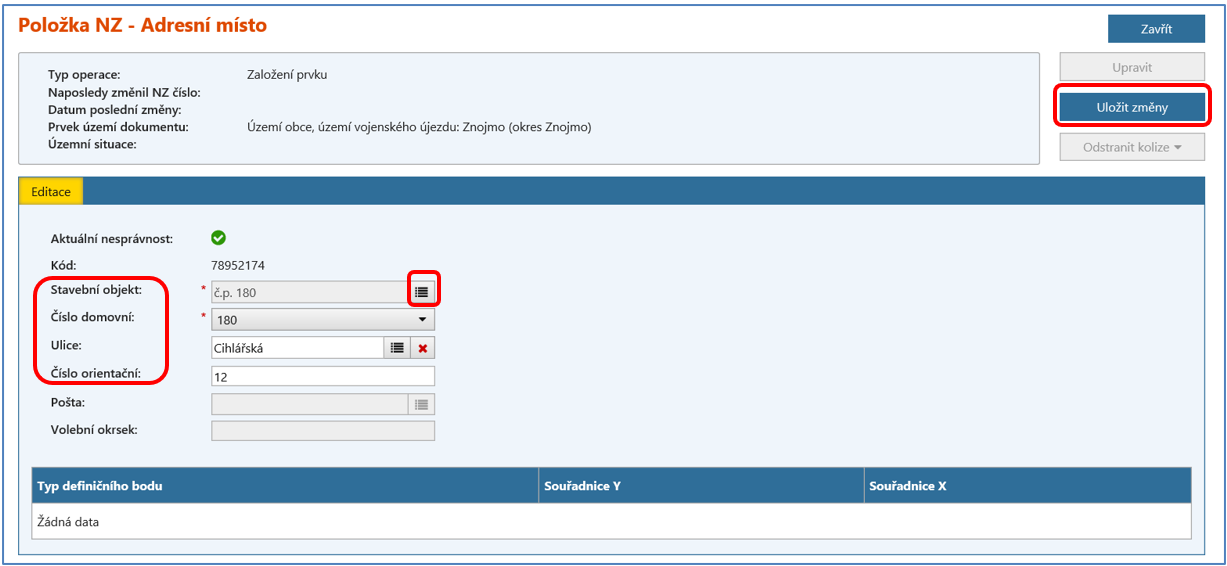Click the Pošta list picker icon
1227x566 pixels.
coord(422,404)
